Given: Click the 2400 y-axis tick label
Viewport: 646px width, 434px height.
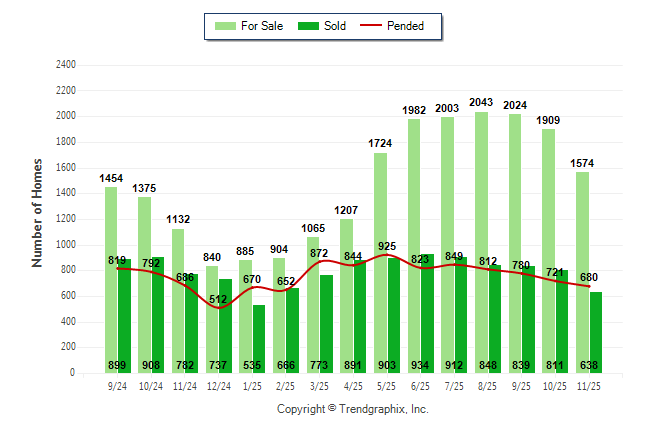Looking at the screenshot, I should 64,64.
